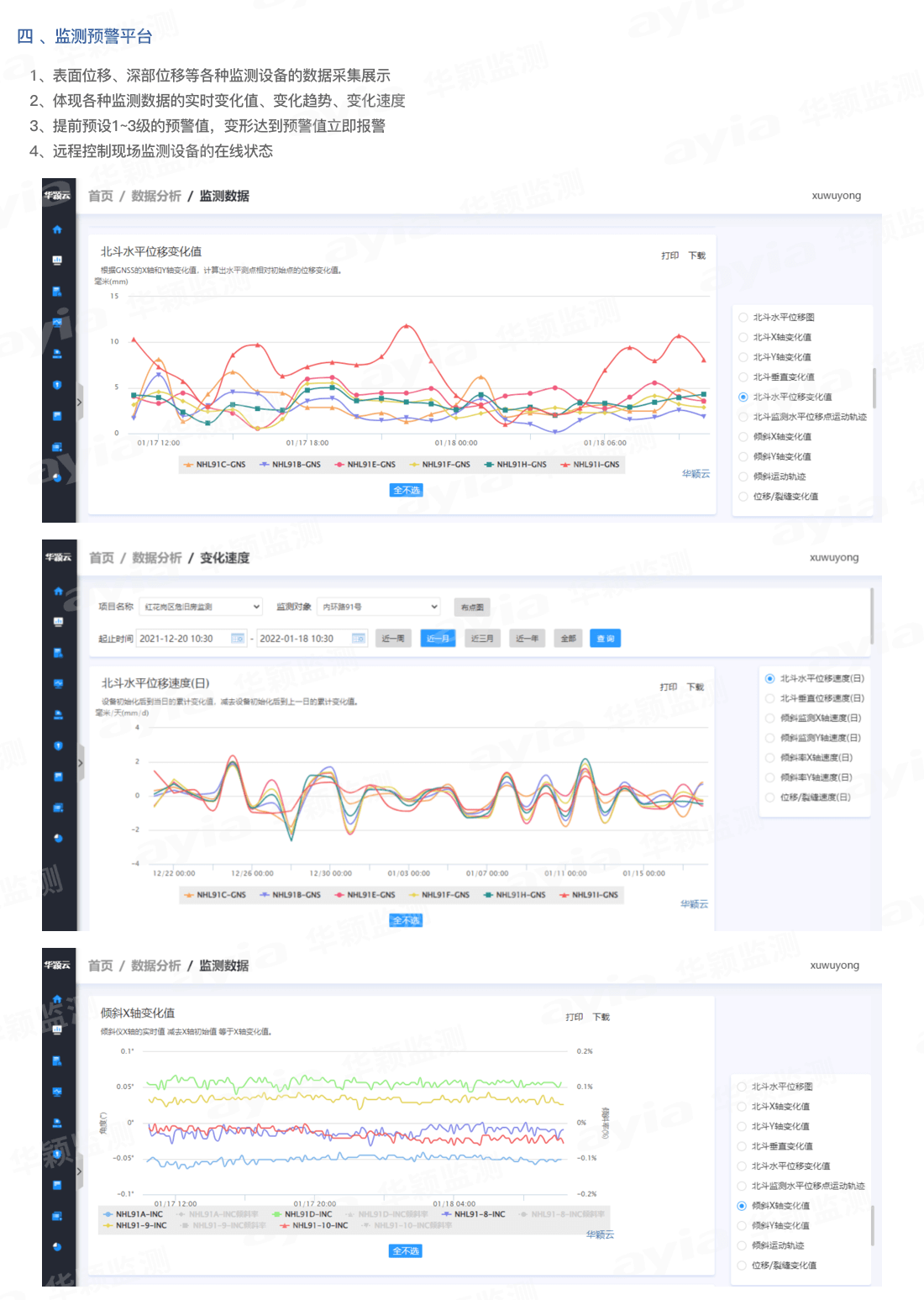924x1300 pixels.
Task: Toggle the NHL91-10-INC legend marker in the tilt chart
Action: [285, 1226]
